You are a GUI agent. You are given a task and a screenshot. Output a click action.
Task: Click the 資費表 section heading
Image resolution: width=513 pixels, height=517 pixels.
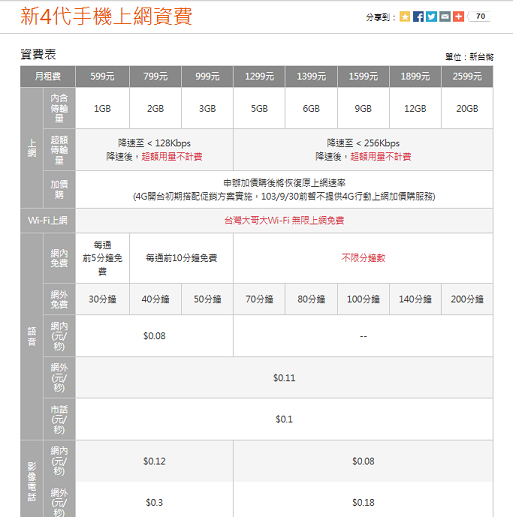click(x=38, y=54)
